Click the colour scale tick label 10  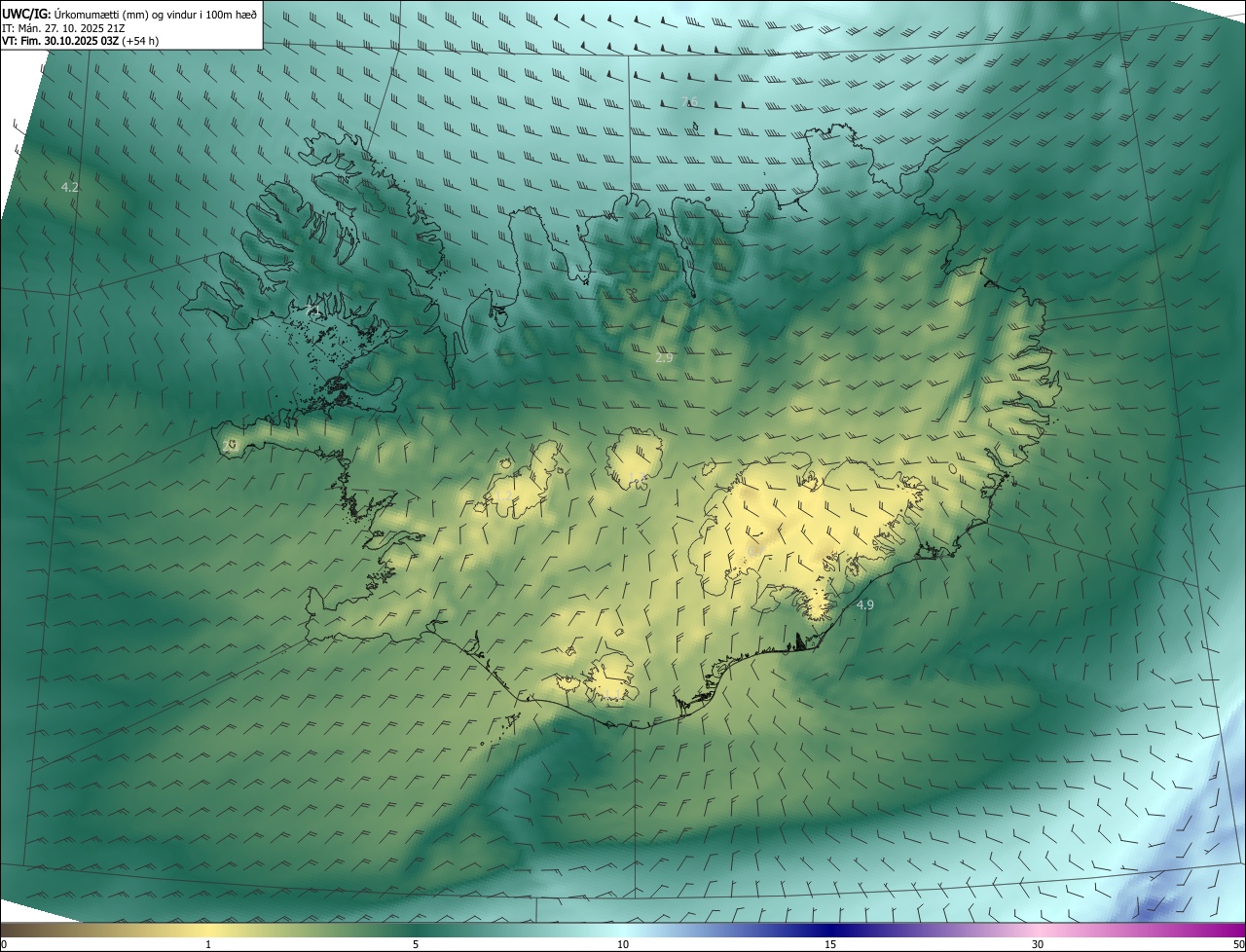click(x=623, y=944)
